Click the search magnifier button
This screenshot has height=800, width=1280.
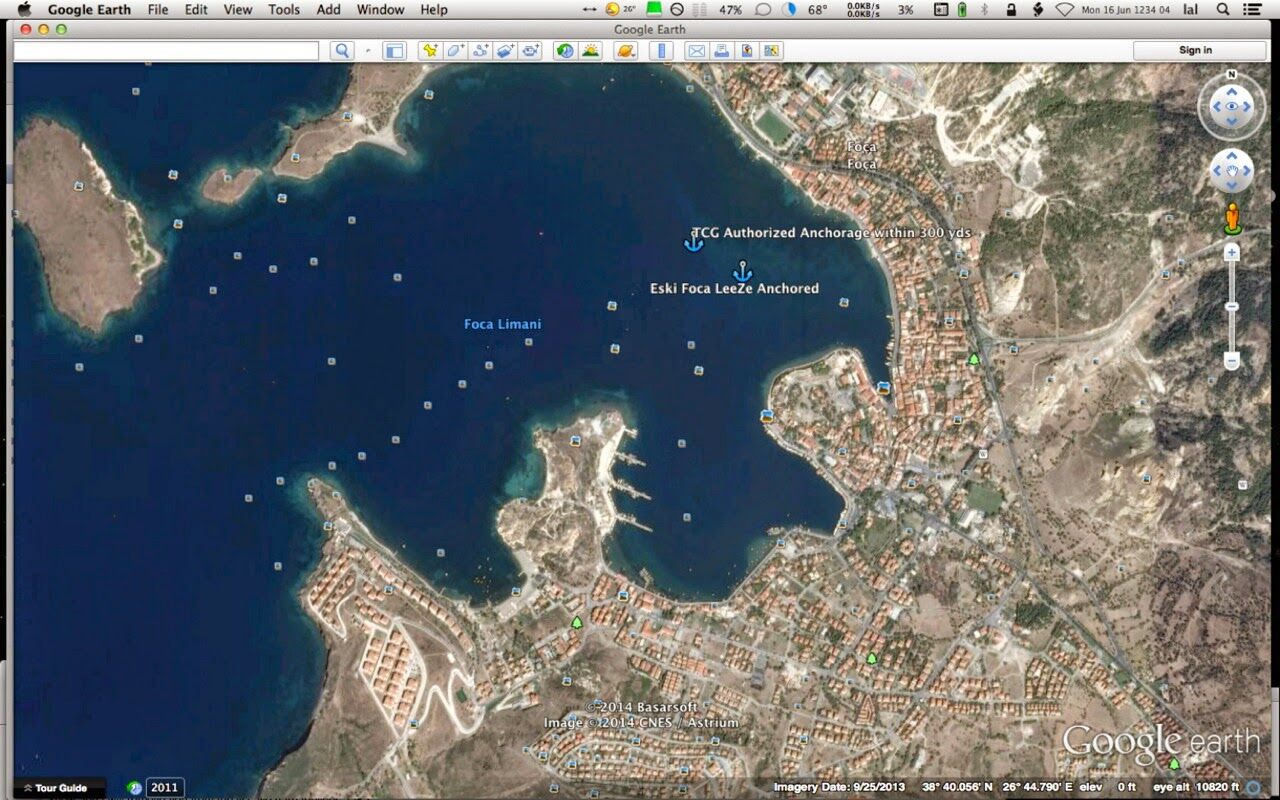(342, 50)
